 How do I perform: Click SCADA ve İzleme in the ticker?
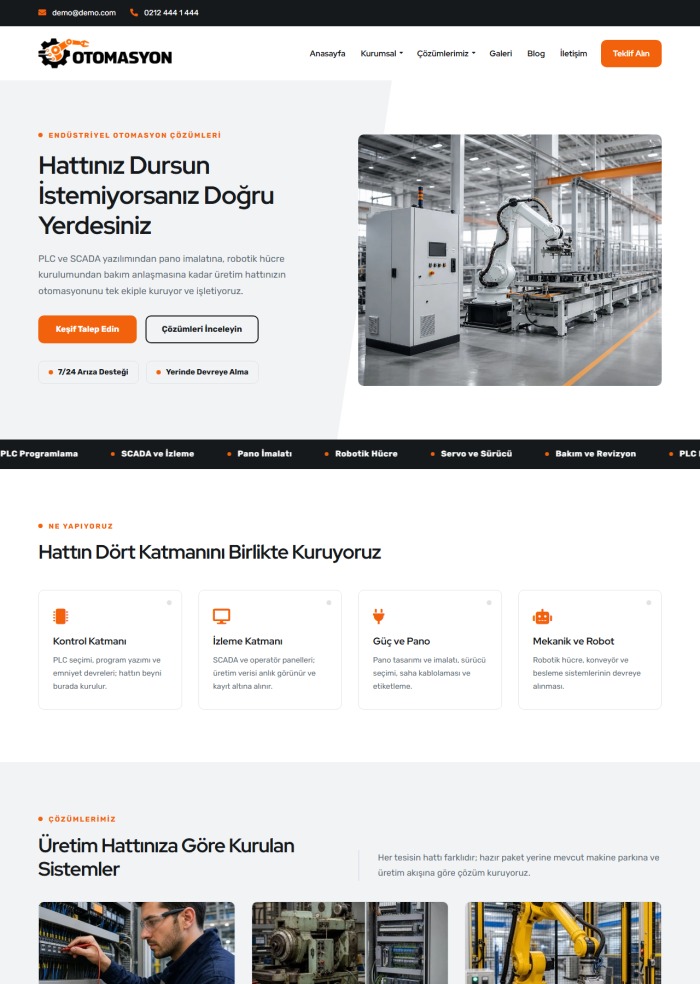coord(157,454)
